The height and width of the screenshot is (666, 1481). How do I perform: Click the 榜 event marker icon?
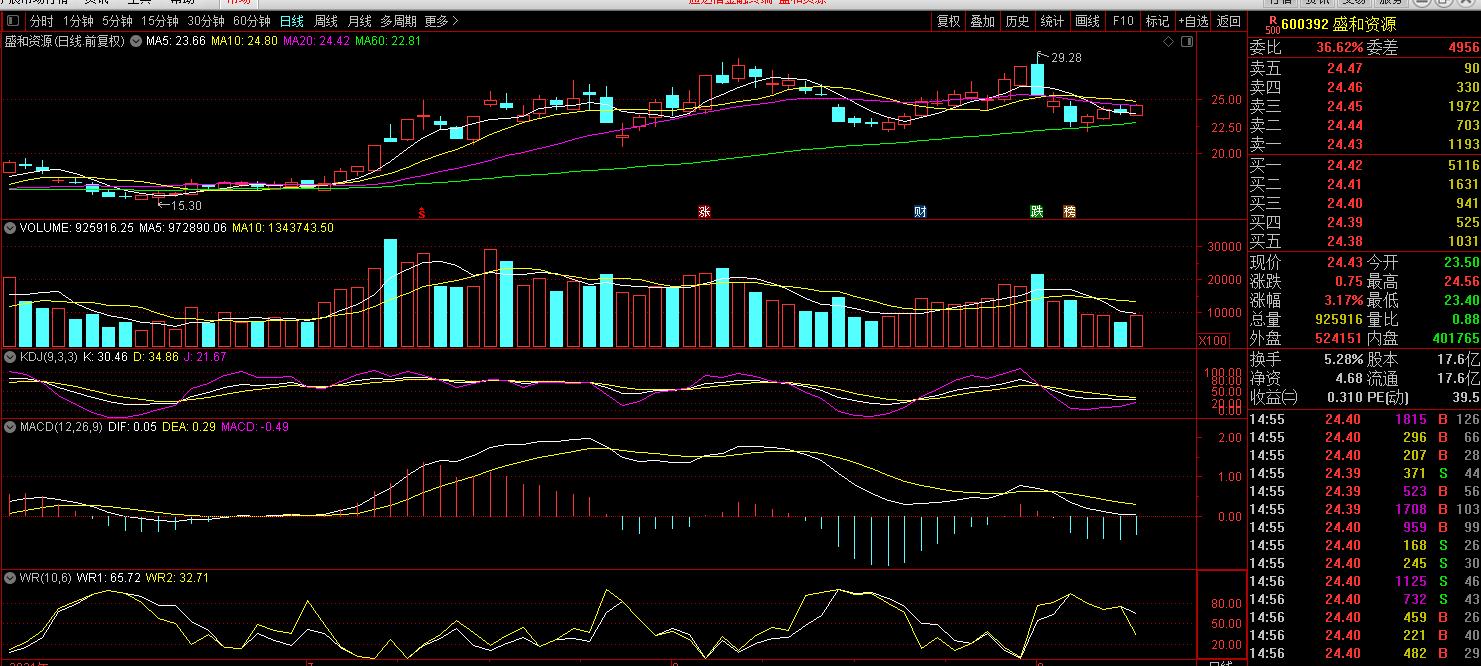pyautogui.click(x=1069, y=212)
